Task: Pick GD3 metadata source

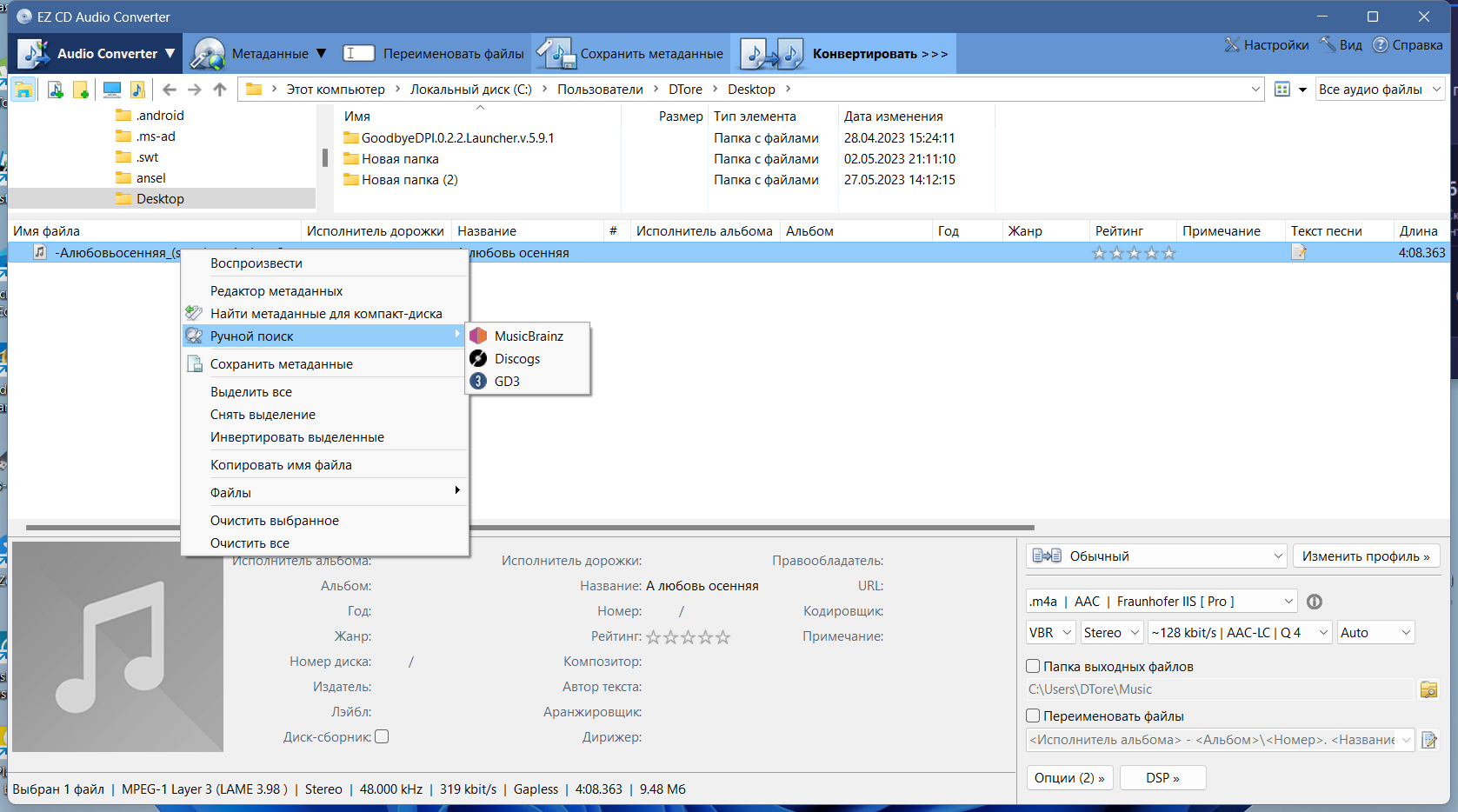Action: [x=506, y=382]
